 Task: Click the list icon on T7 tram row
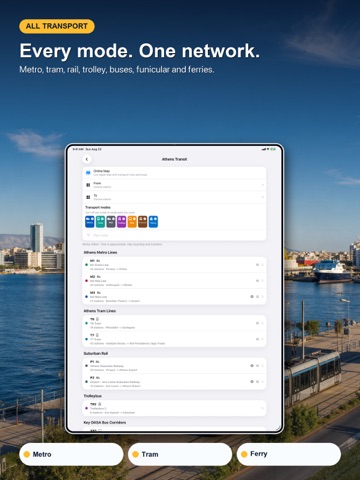[x=257, y=339]
